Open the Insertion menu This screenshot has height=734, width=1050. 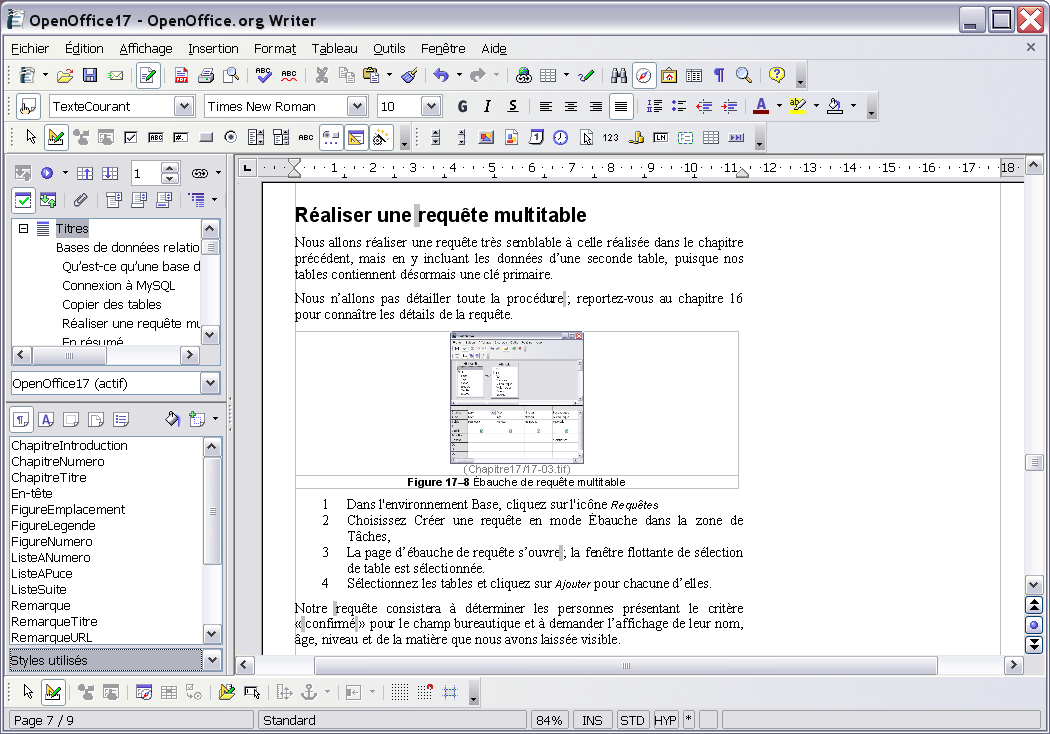tap(213, 49)
